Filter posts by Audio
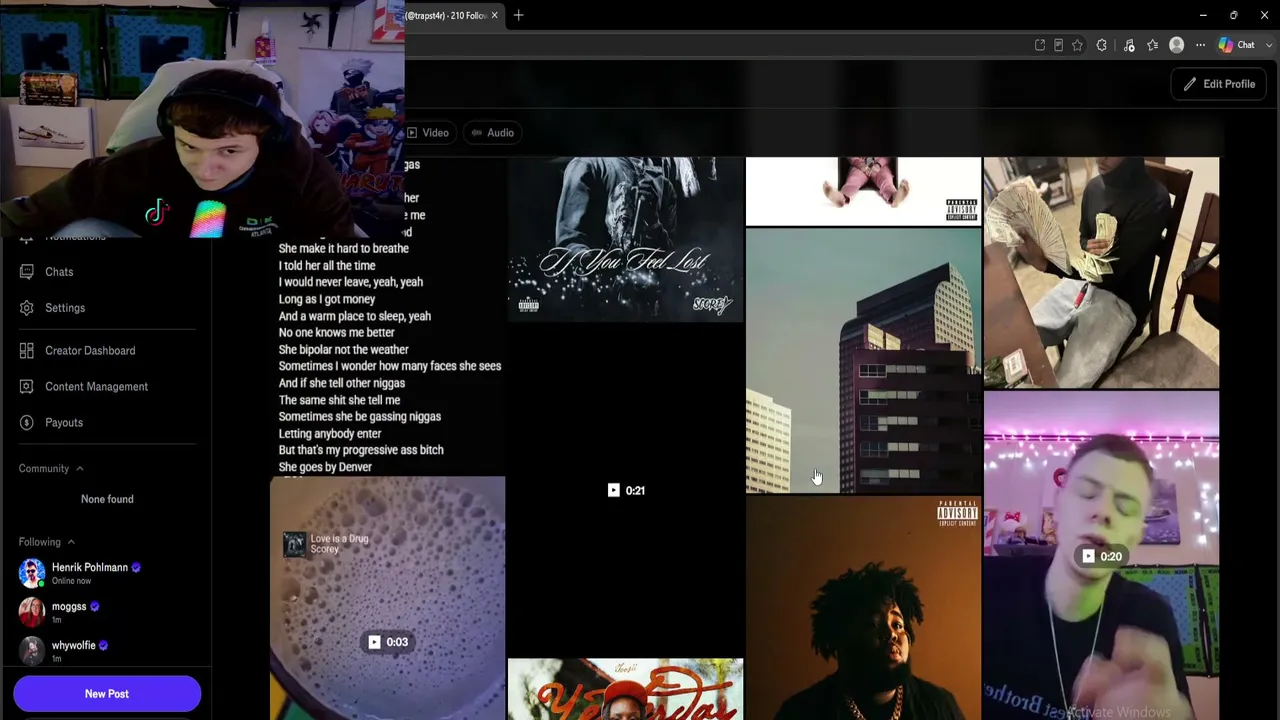 493,133
